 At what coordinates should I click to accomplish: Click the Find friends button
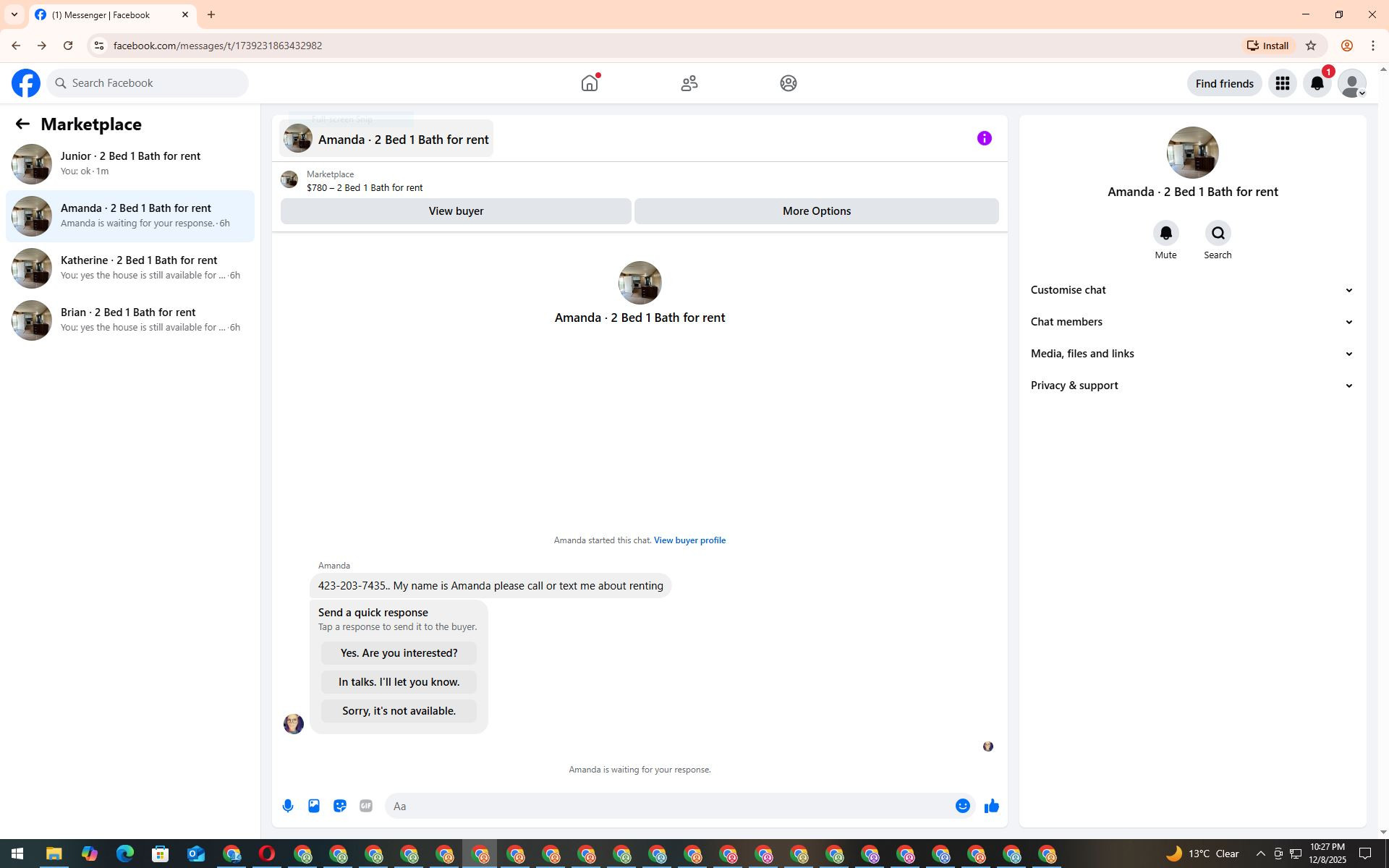(x=1224, y=83)
